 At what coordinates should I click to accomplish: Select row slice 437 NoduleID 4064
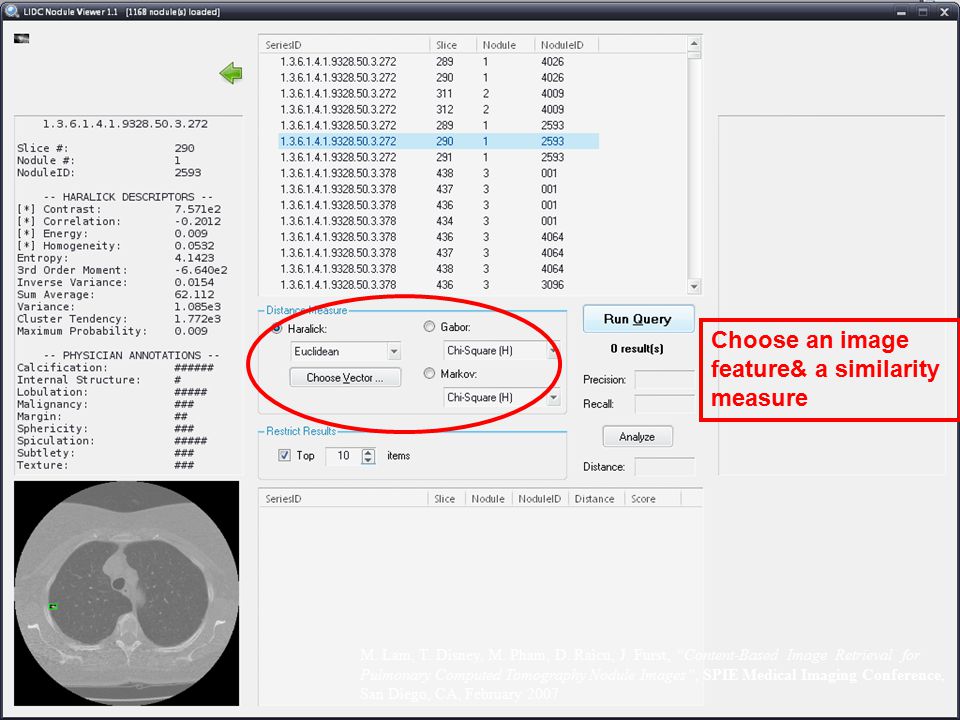[438, 253]
